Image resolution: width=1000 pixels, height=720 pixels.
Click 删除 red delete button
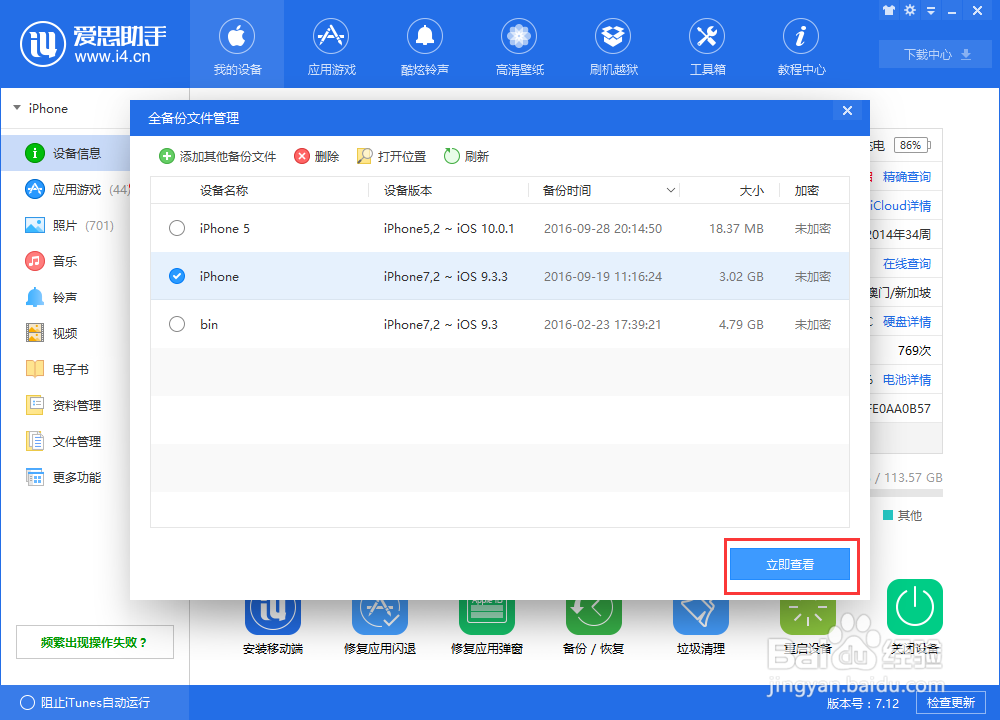pyautogui.click(x=316, y=156)
